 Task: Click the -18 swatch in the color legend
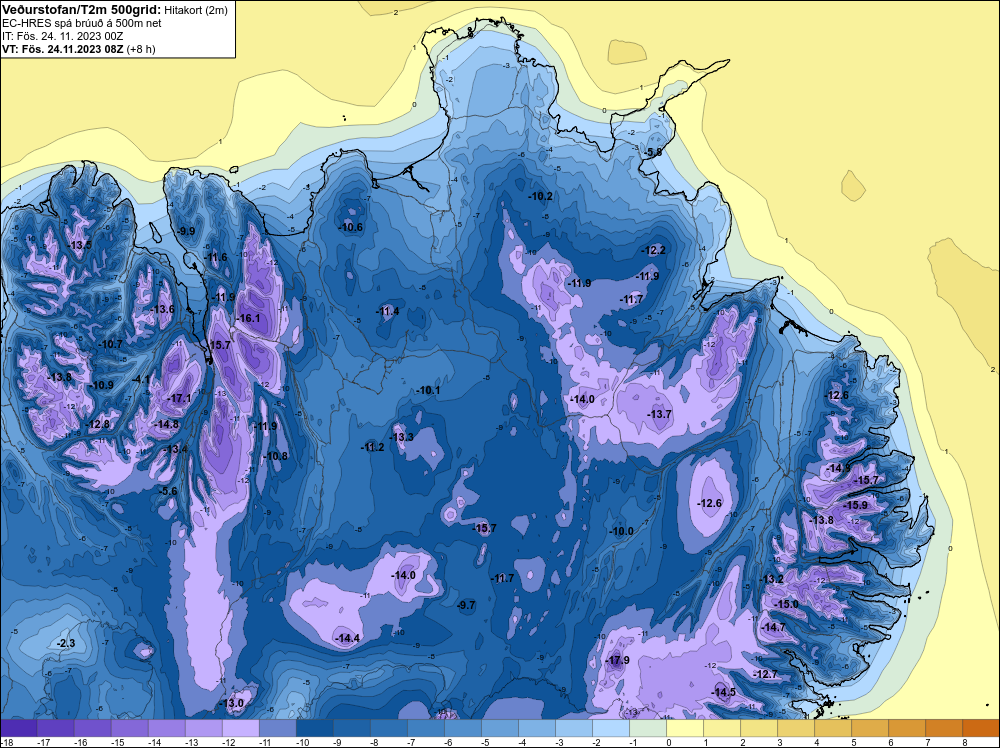[x=18, y=728]
